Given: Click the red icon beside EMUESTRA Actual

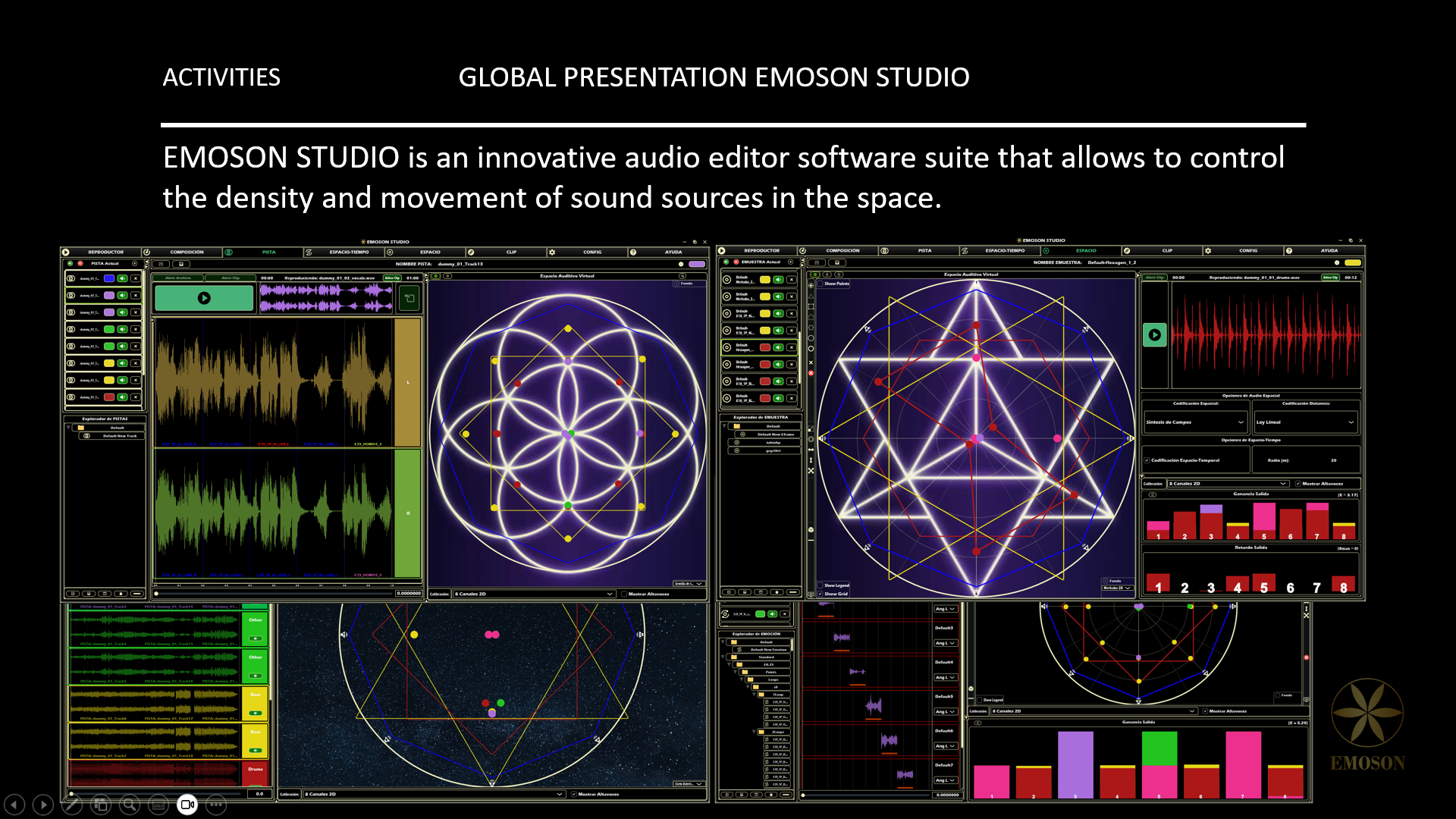Looking at the screenshot, I should click(736, 262).
